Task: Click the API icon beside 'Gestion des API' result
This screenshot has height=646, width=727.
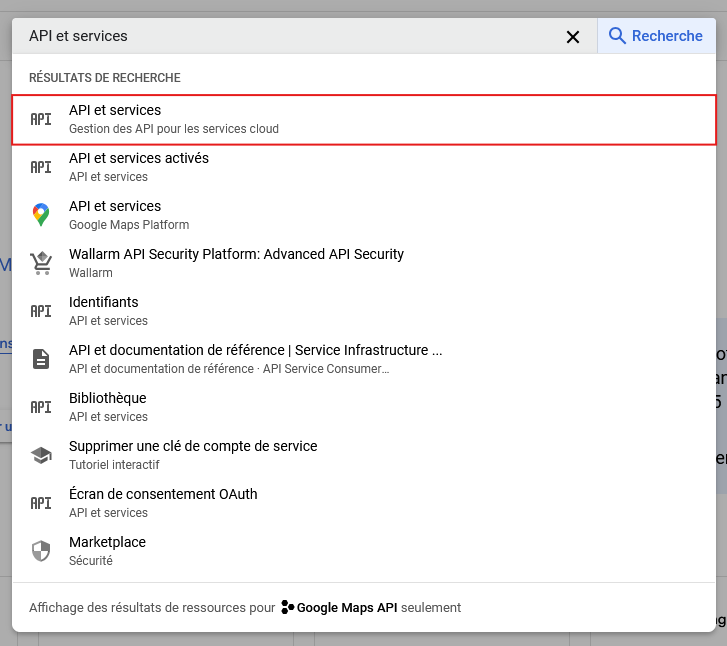Action: (x=41, y=119)
